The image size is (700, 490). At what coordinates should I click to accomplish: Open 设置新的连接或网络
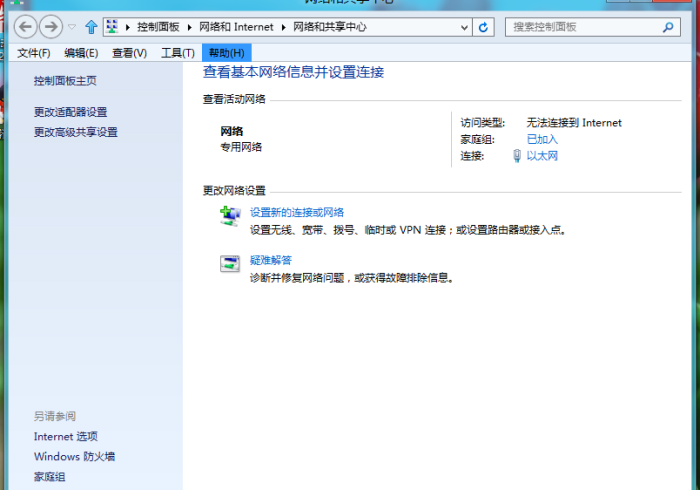click(297, 212)
